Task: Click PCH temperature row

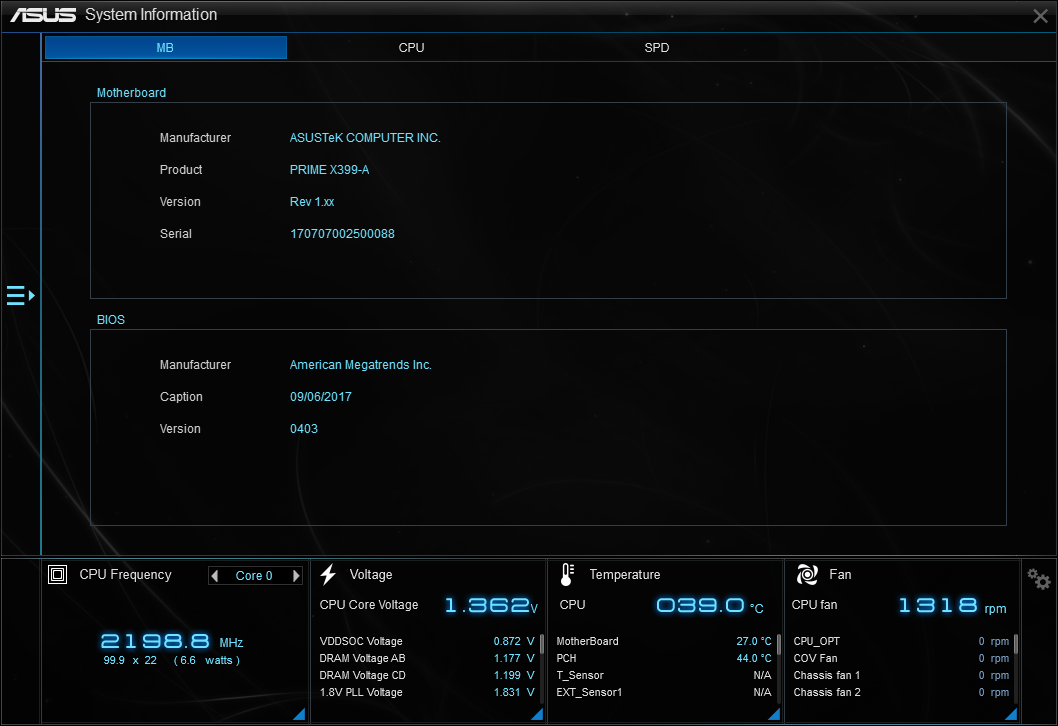Action: [x=664, y=658]
